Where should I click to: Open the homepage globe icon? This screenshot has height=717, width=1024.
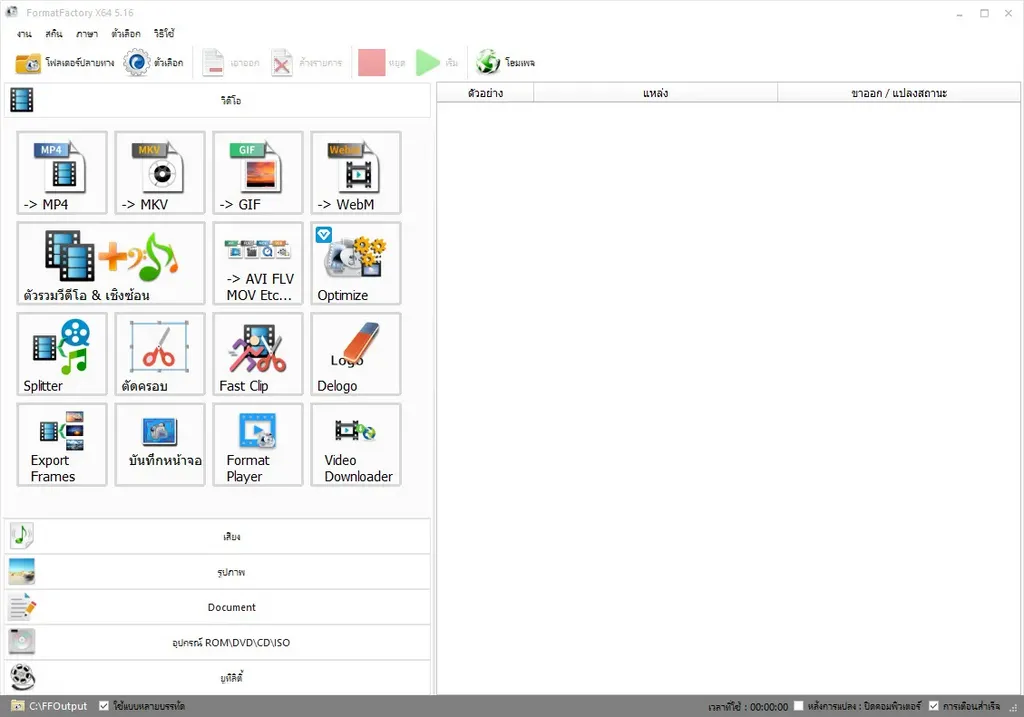(x=488, y=63)
